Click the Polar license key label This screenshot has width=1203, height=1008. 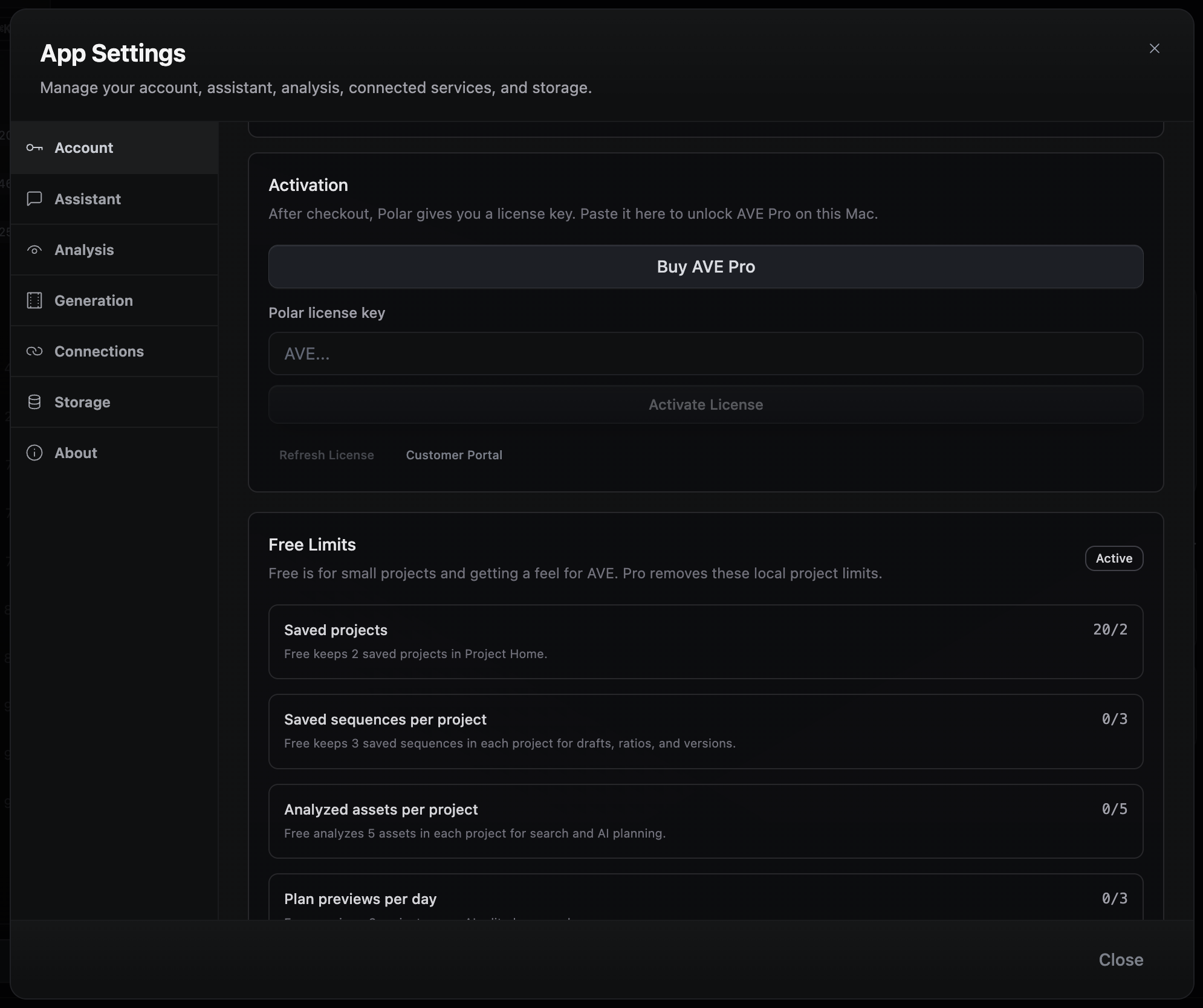click(326, 313)
